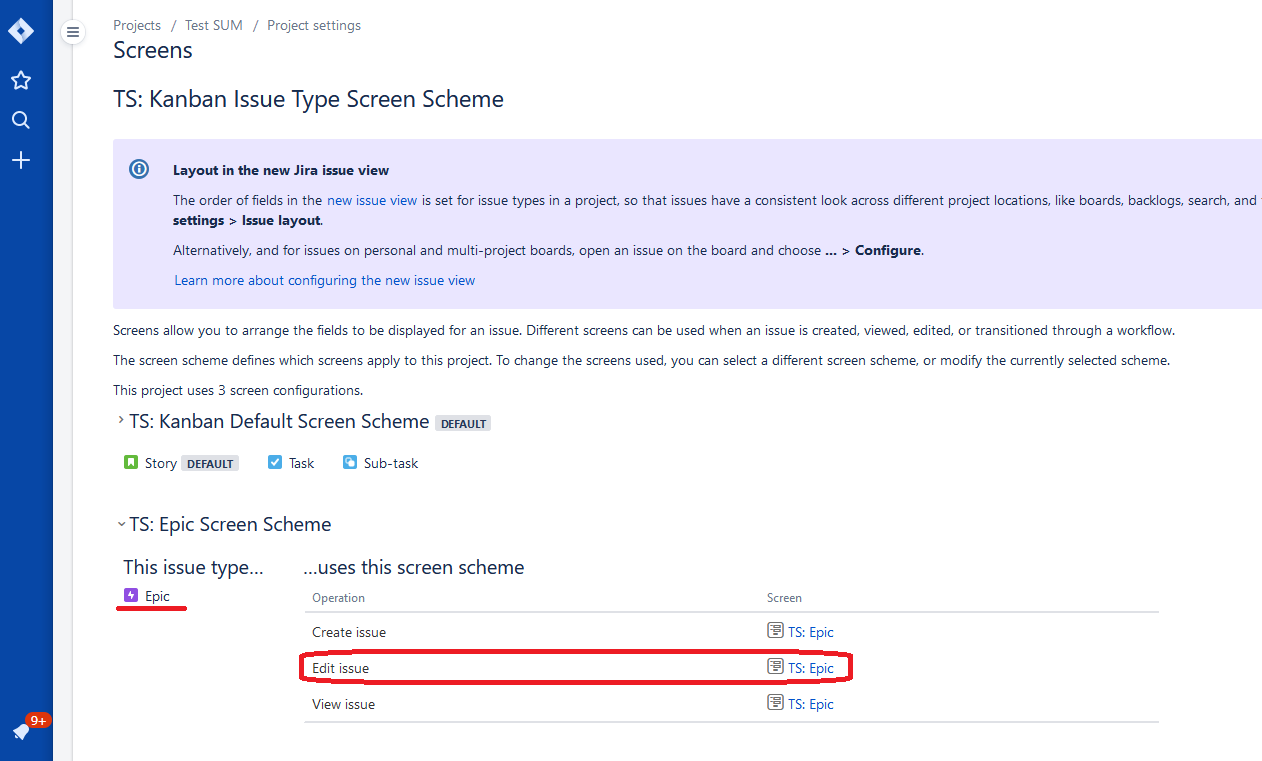Open TS: Epic screen for Edit issue
Screen dimensions: 1262x761
click(811, 668)
